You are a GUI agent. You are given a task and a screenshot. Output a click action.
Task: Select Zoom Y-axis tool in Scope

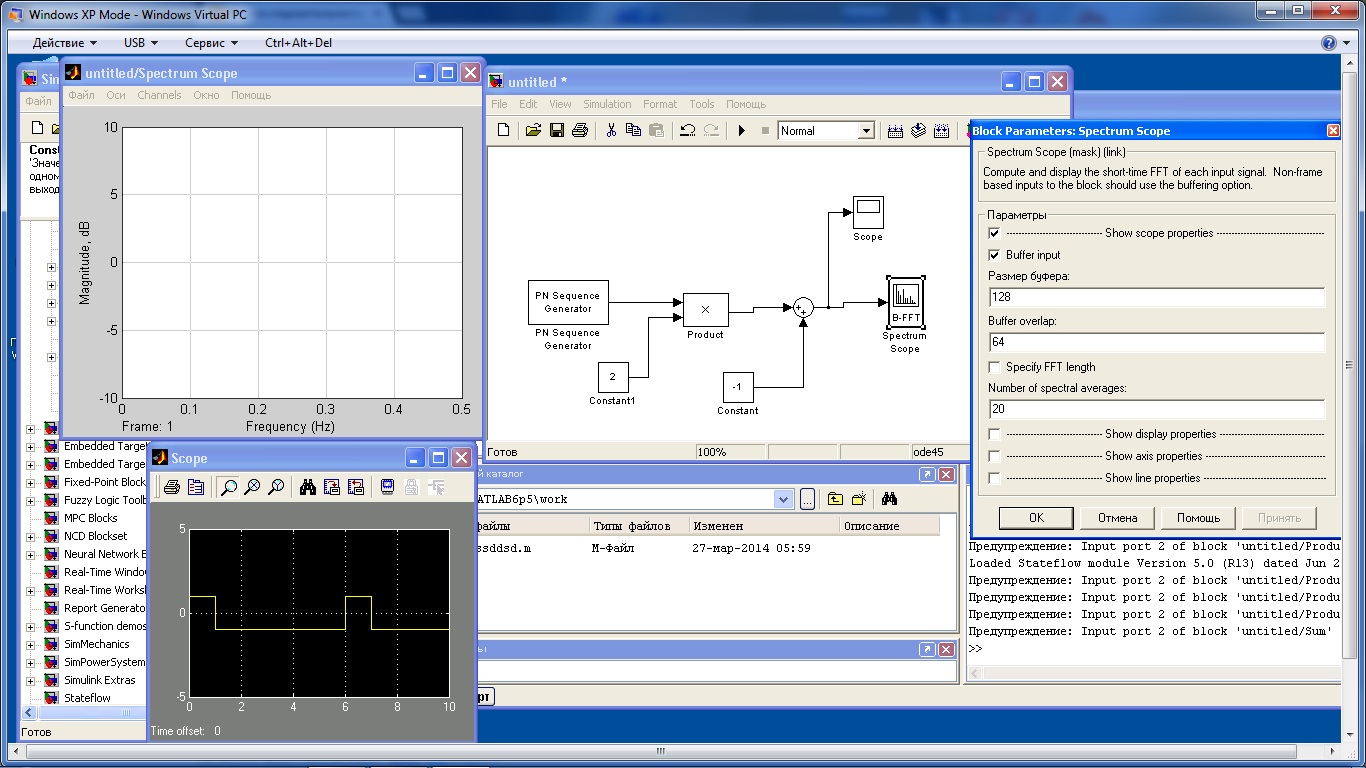(277, 487)
